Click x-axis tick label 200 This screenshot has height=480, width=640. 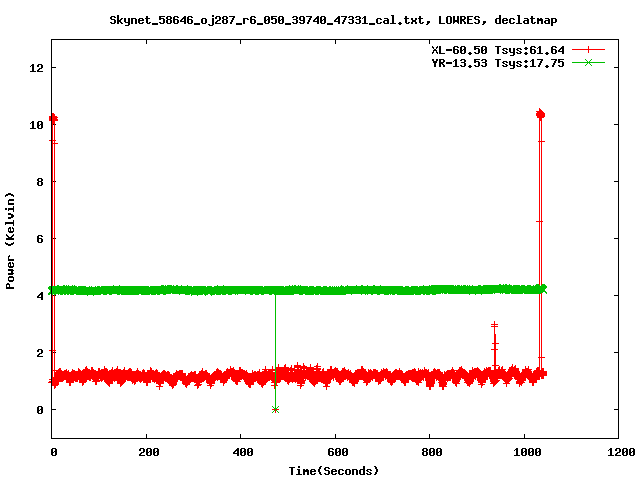pyautogui.click(x=149, y=452)
